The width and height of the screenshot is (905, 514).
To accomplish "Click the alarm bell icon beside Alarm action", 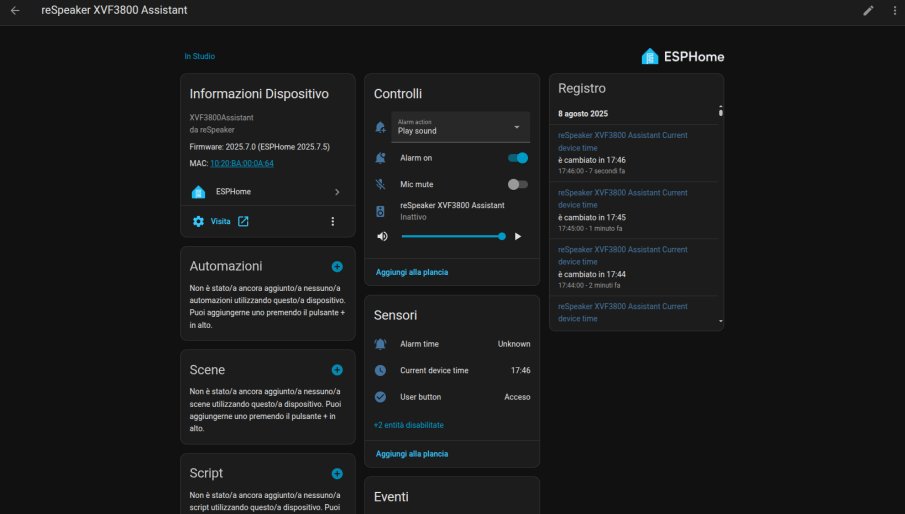I will (380, 127).
